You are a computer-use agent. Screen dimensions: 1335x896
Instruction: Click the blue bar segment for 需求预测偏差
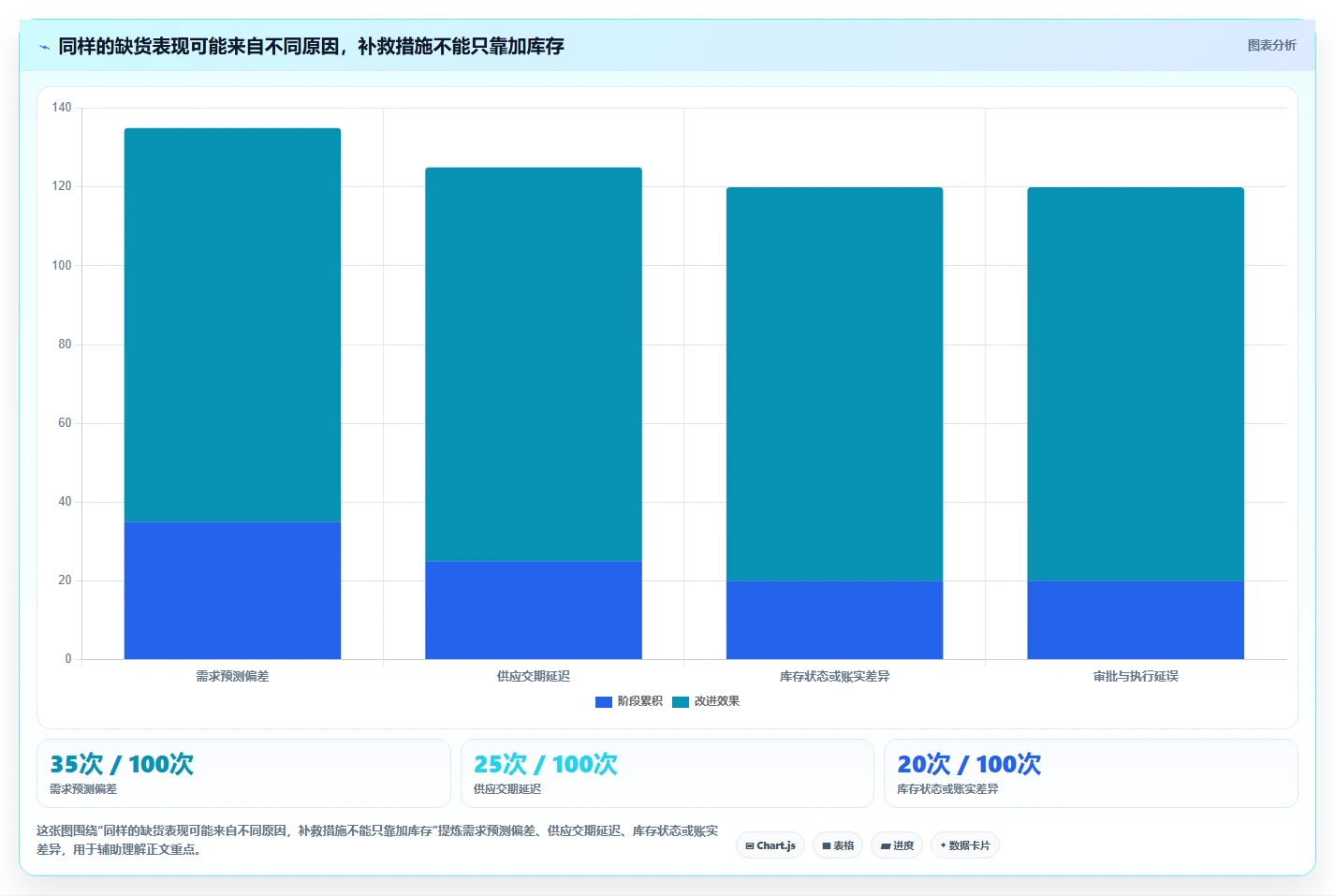point(232,590)
